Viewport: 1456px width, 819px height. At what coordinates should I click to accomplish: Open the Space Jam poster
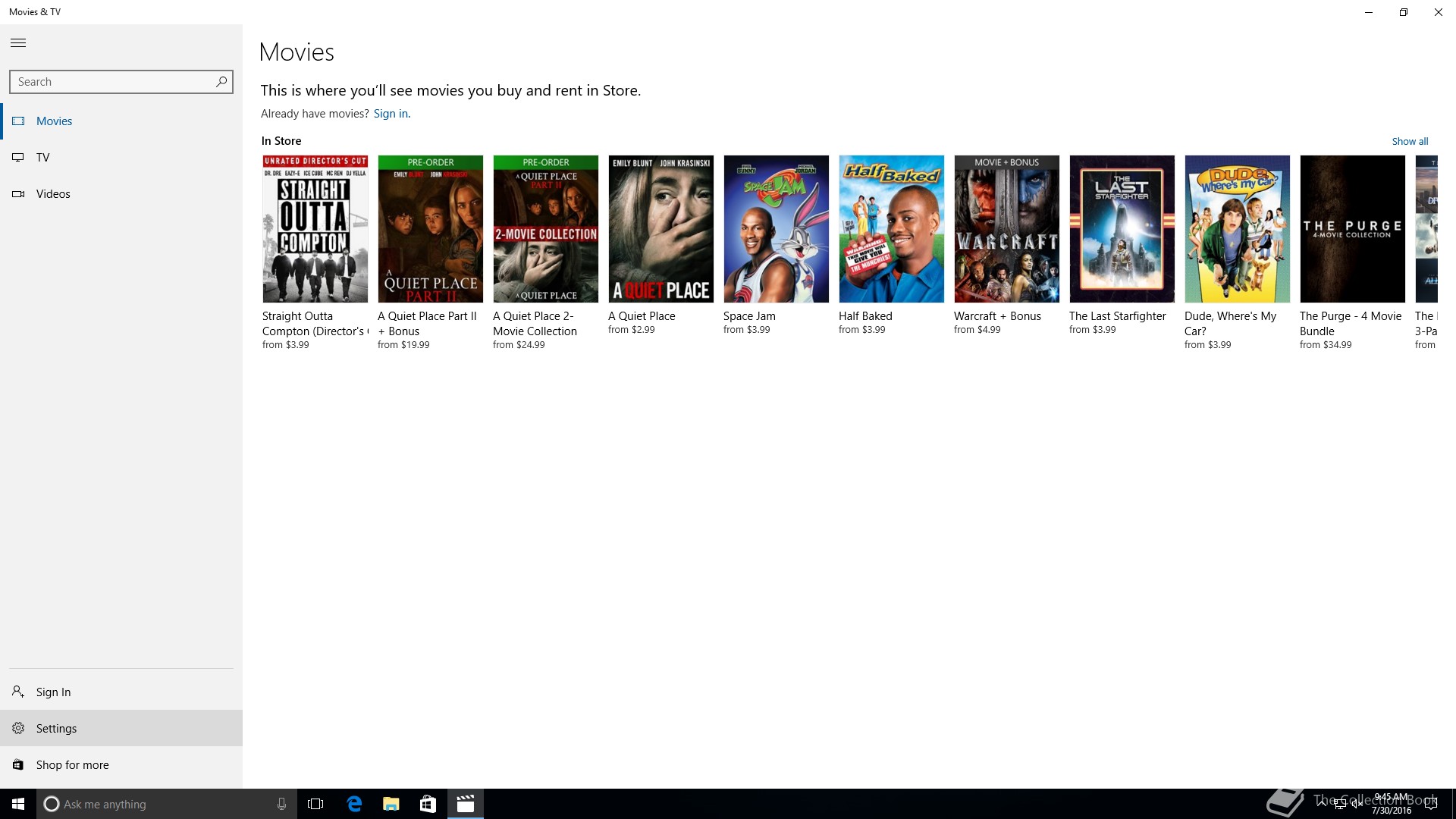click(x=777, y=229)
